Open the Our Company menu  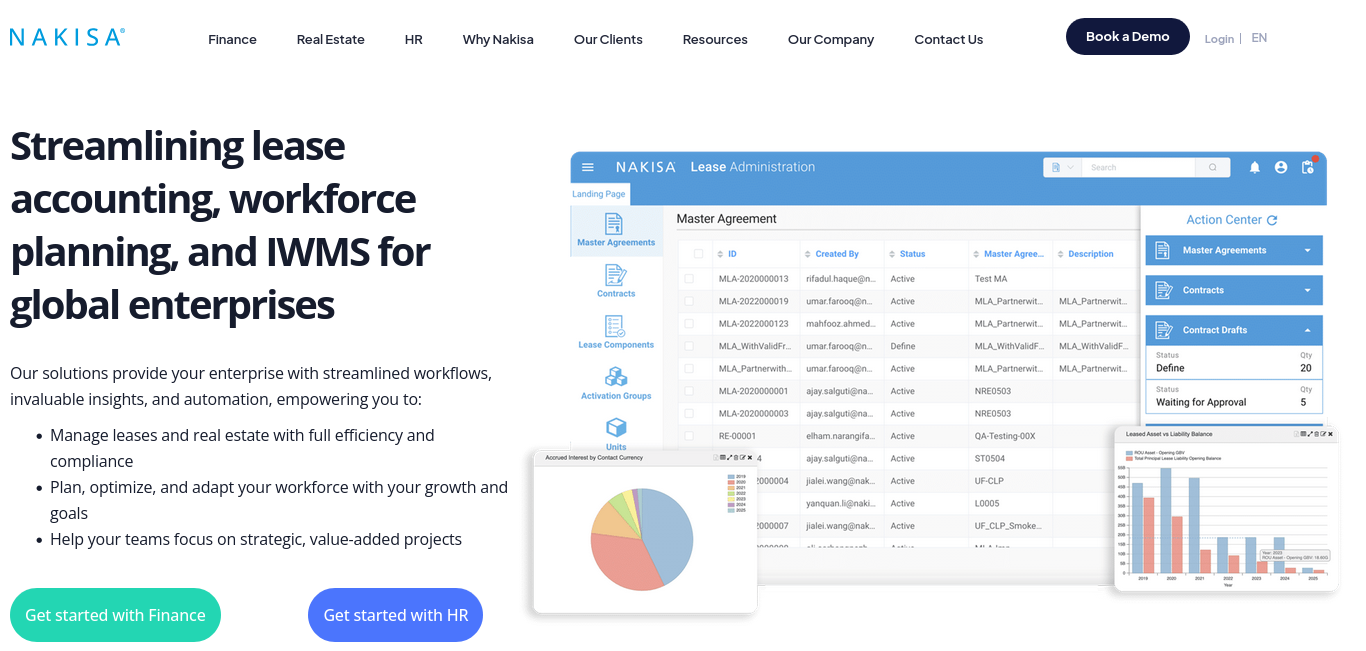831,40
